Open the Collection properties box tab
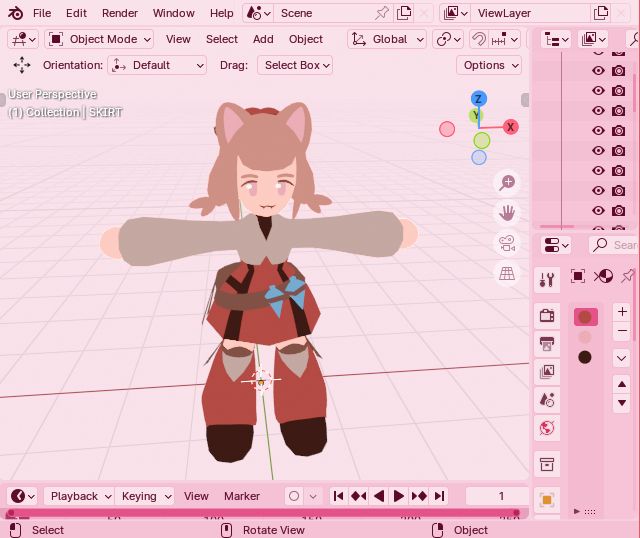 (547, 464)
